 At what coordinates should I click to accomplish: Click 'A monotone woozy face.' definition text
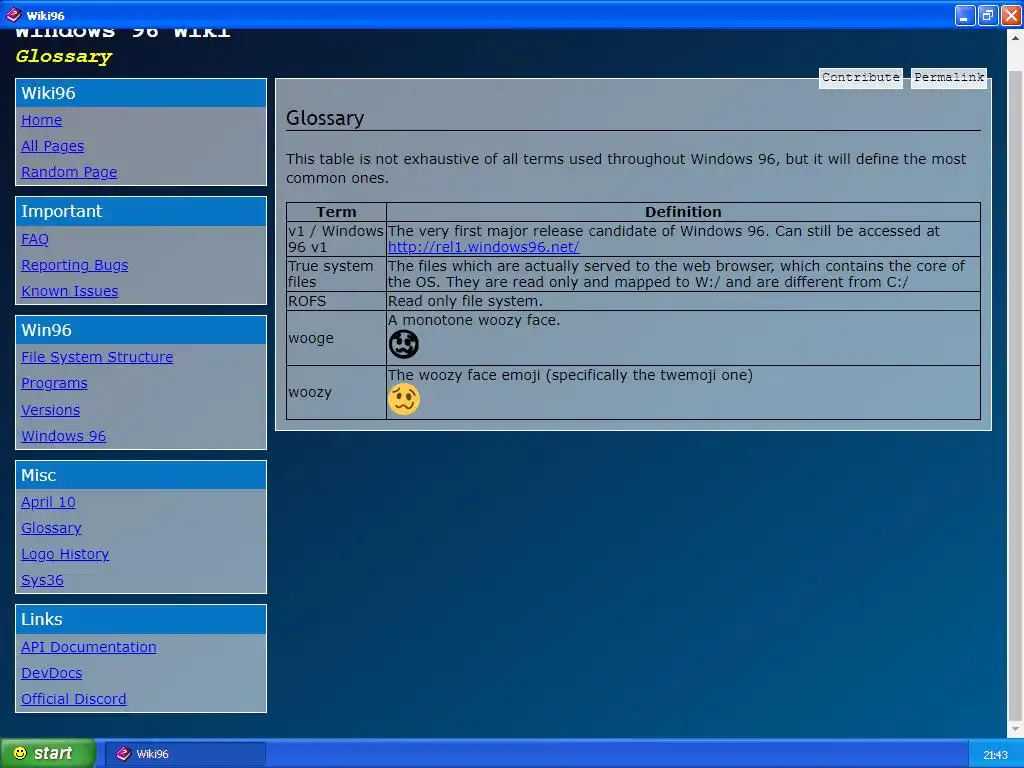(x=474, y=321)
